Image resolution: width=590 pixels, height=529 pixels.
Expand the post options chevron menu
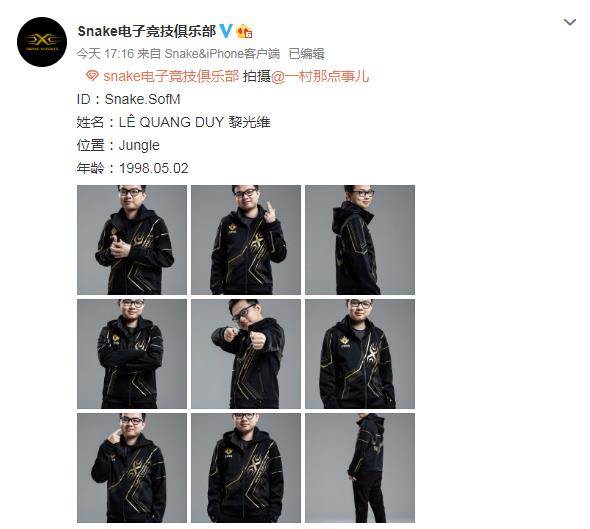click(x=570, y=22)
